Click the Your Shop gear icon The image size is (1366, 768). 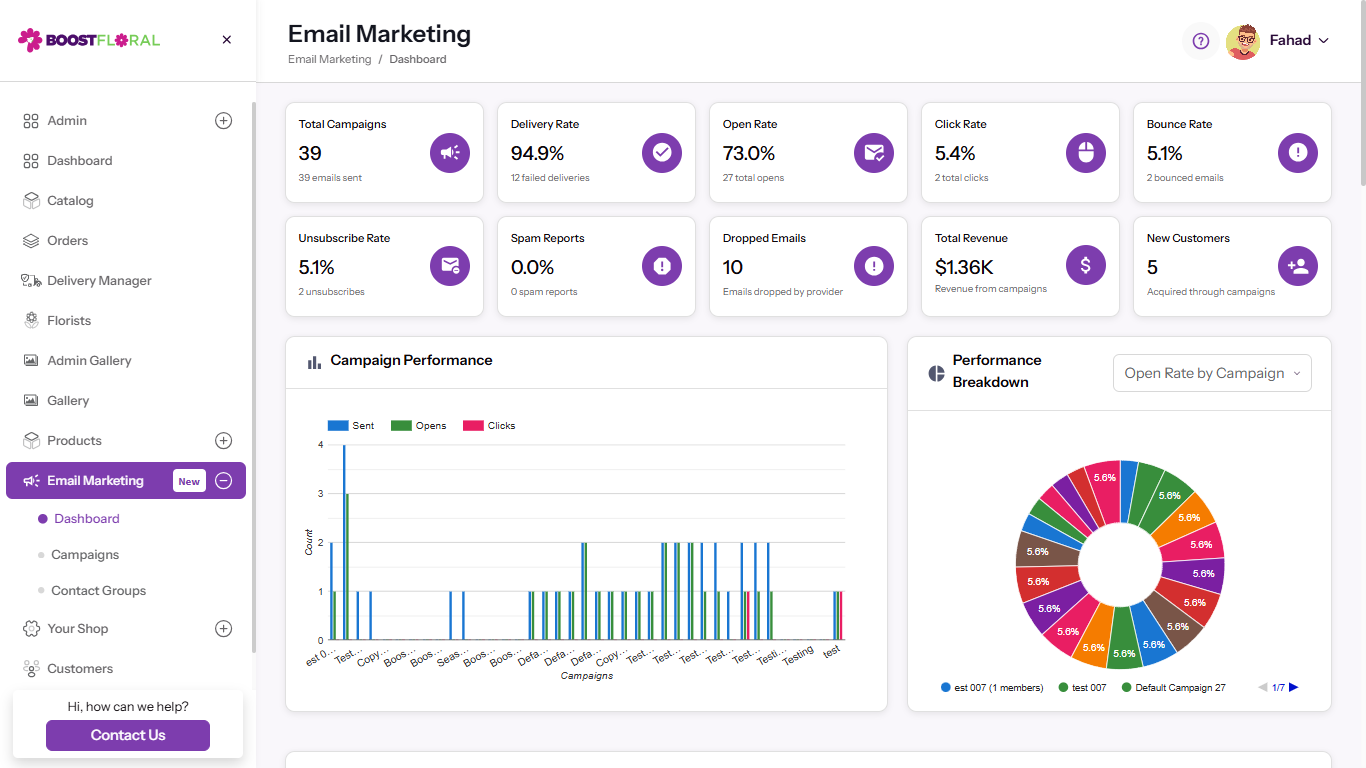(x=31, y=629)
